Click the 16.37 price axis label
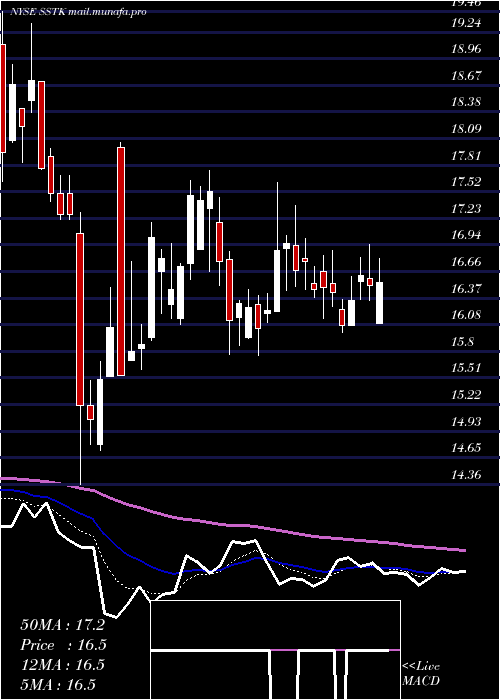The image size is (500, 700). 467,288
